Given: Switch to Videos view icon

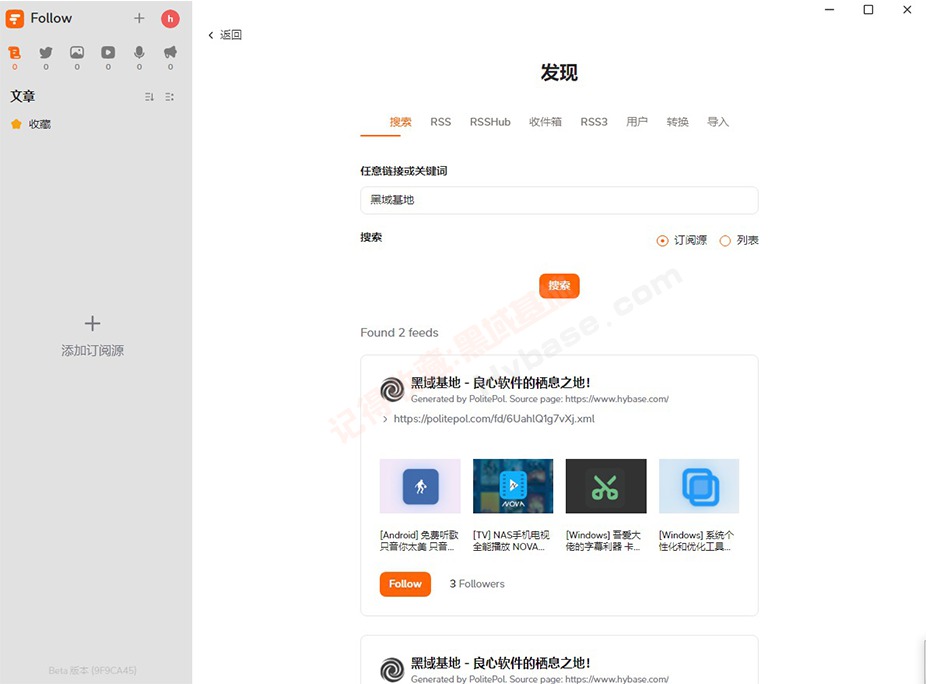Looking at the screenshot, I should tap(108, 53).
